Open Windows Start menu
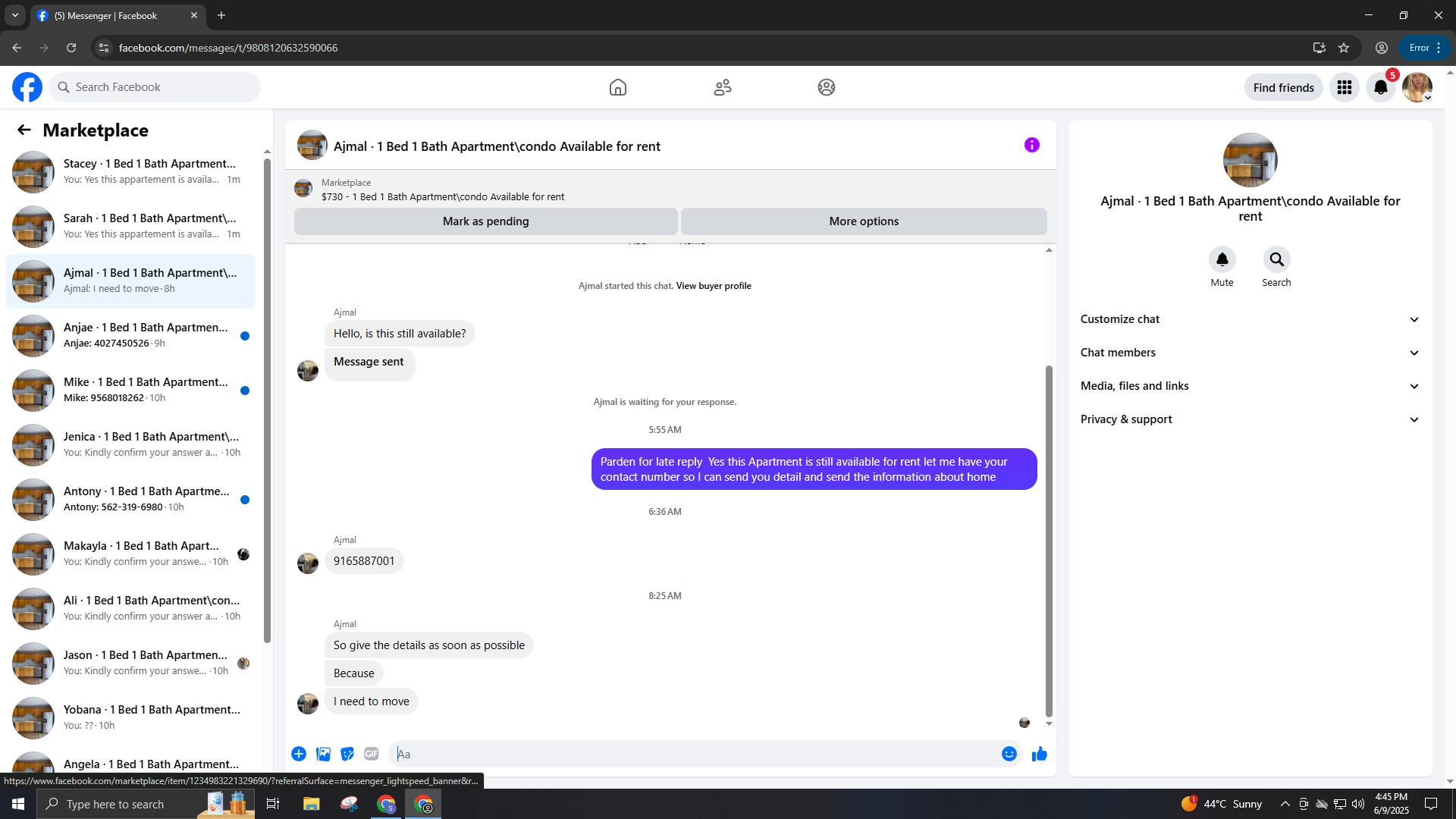 coord(18,804)
